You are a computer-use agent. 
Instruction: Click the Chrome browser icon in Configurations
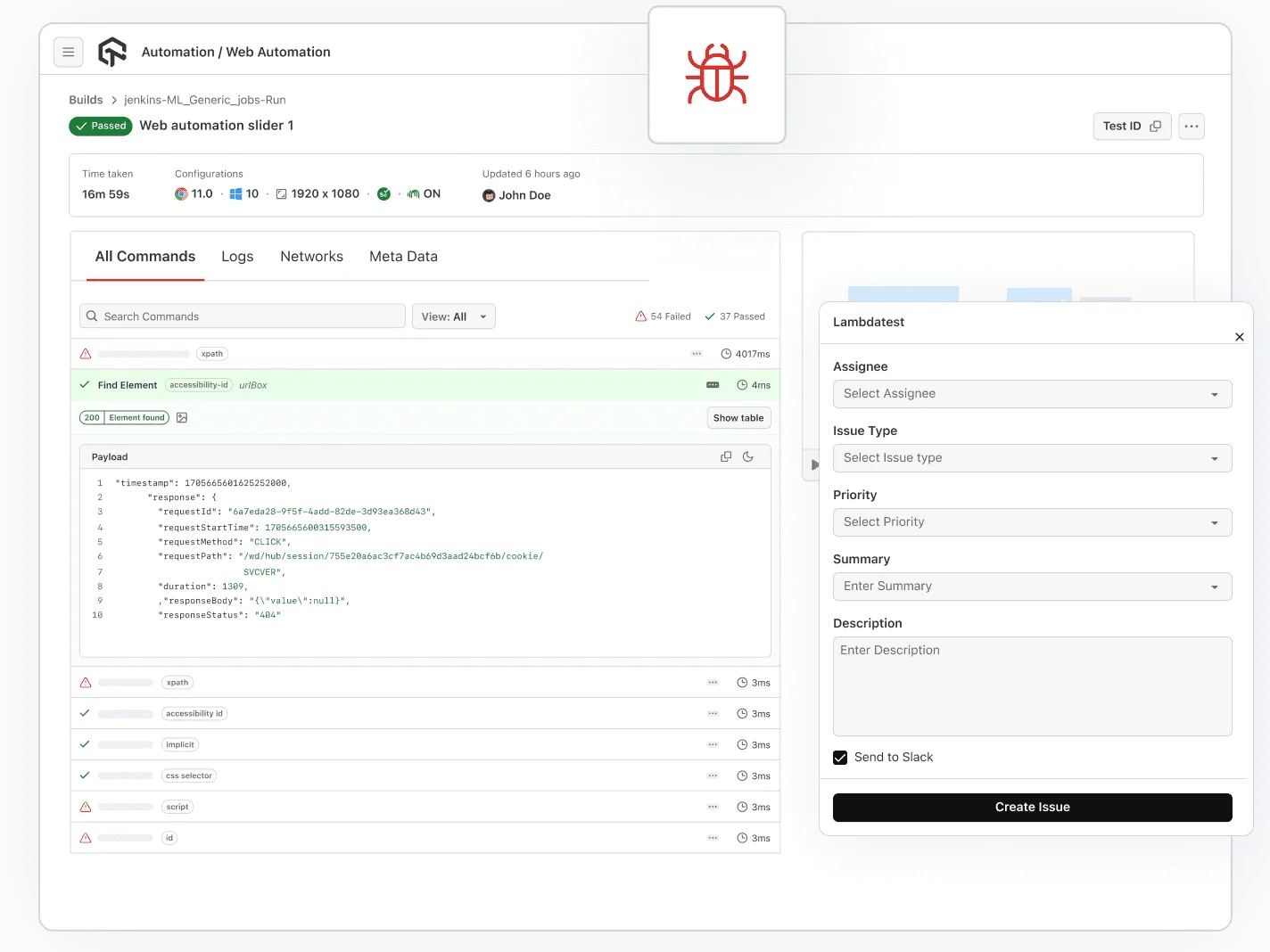point(181,193)
